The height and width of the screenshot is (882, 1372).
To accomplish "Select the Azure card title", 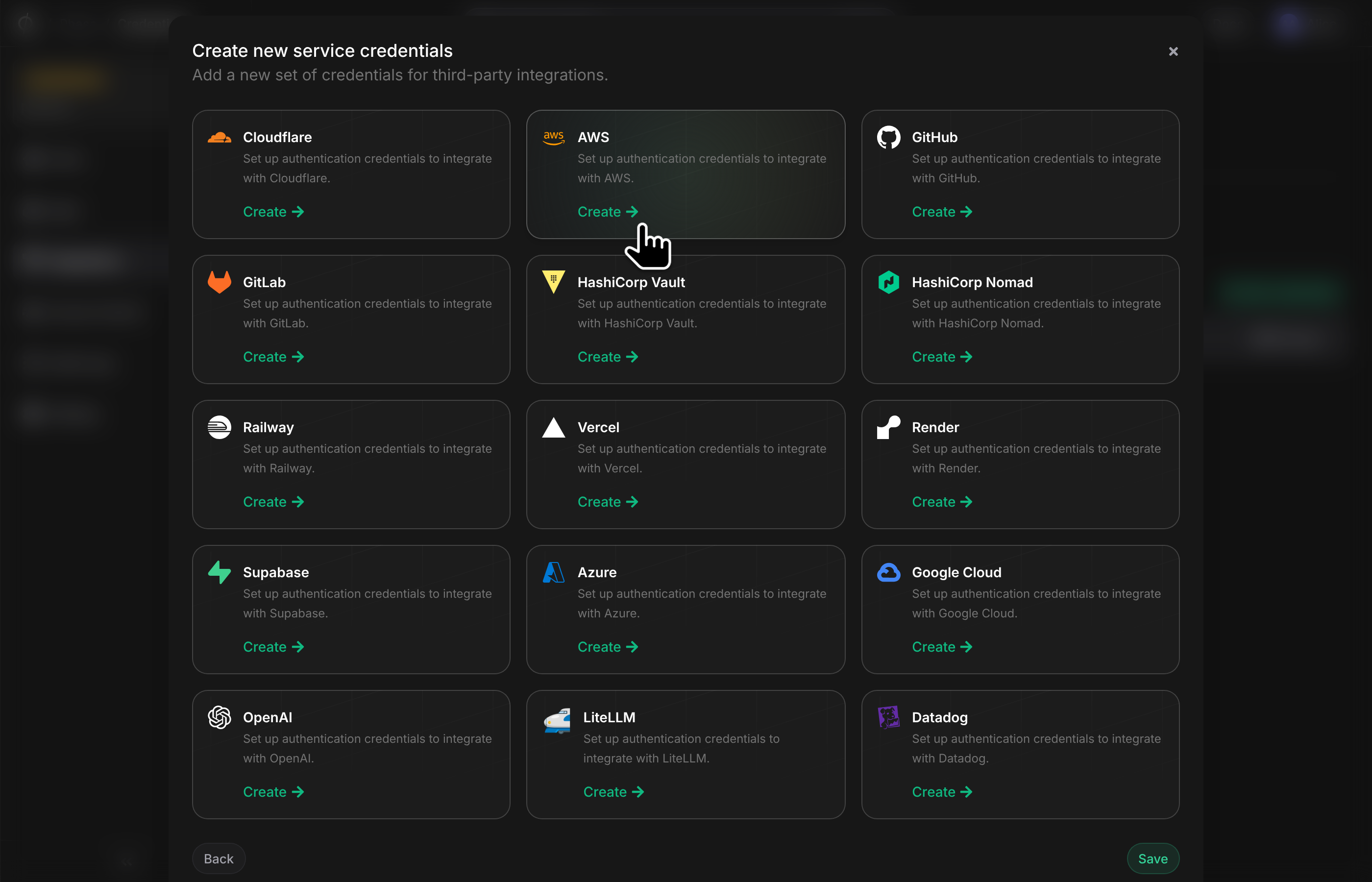I will click(x=597, y=572).
